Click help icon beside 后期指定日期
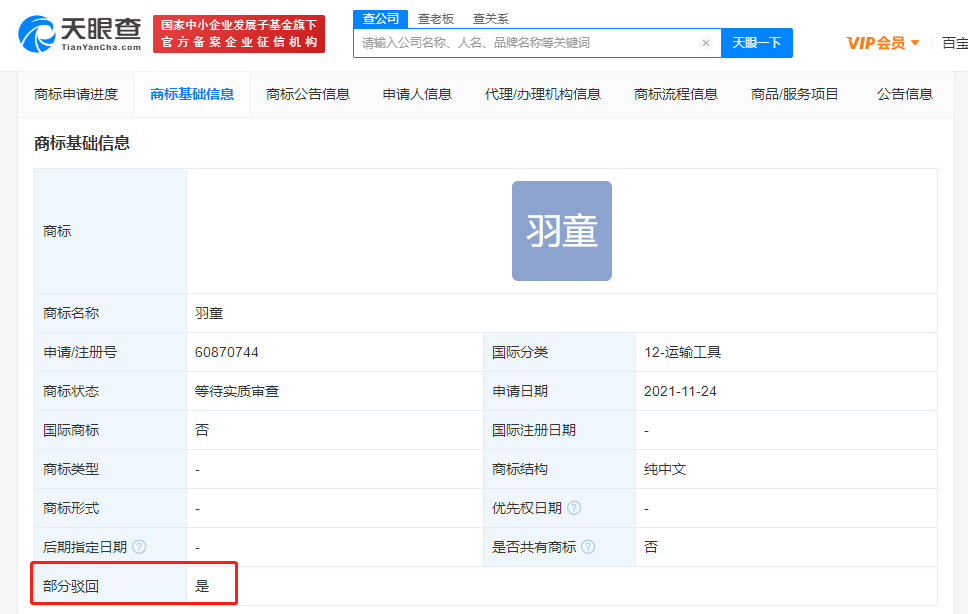 [x=139, y=547]
